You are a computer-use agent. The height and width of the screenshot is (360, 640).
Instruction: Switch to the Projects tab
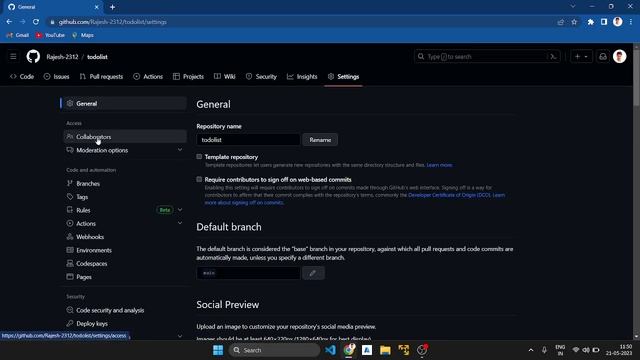click(x=188, y=76)
